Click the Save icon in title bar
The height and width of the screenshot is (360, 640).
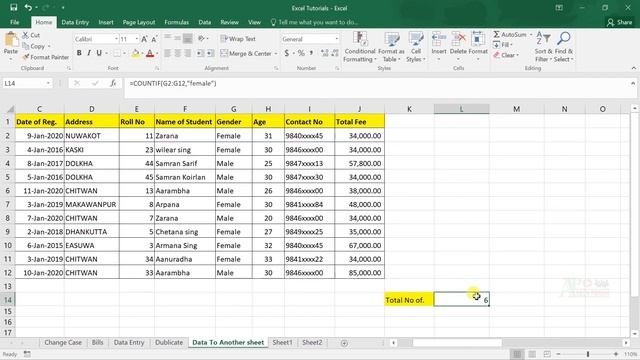pos(13,7)
